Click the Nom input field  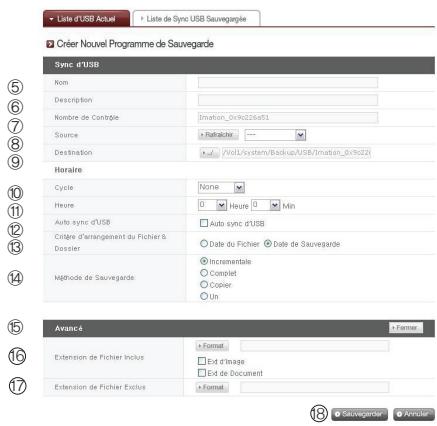click(x=288, y=83)
